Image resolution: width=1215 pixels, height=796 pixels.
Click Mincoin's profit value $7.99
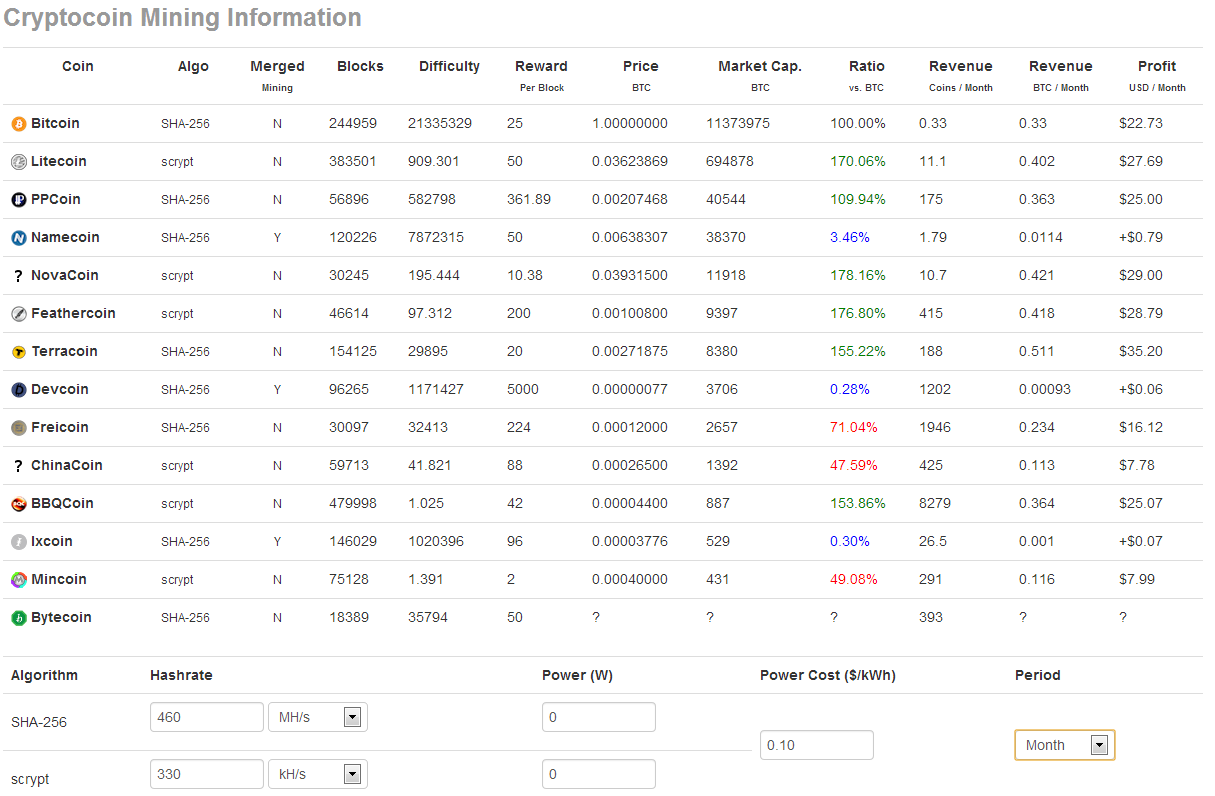(1137, 579)
